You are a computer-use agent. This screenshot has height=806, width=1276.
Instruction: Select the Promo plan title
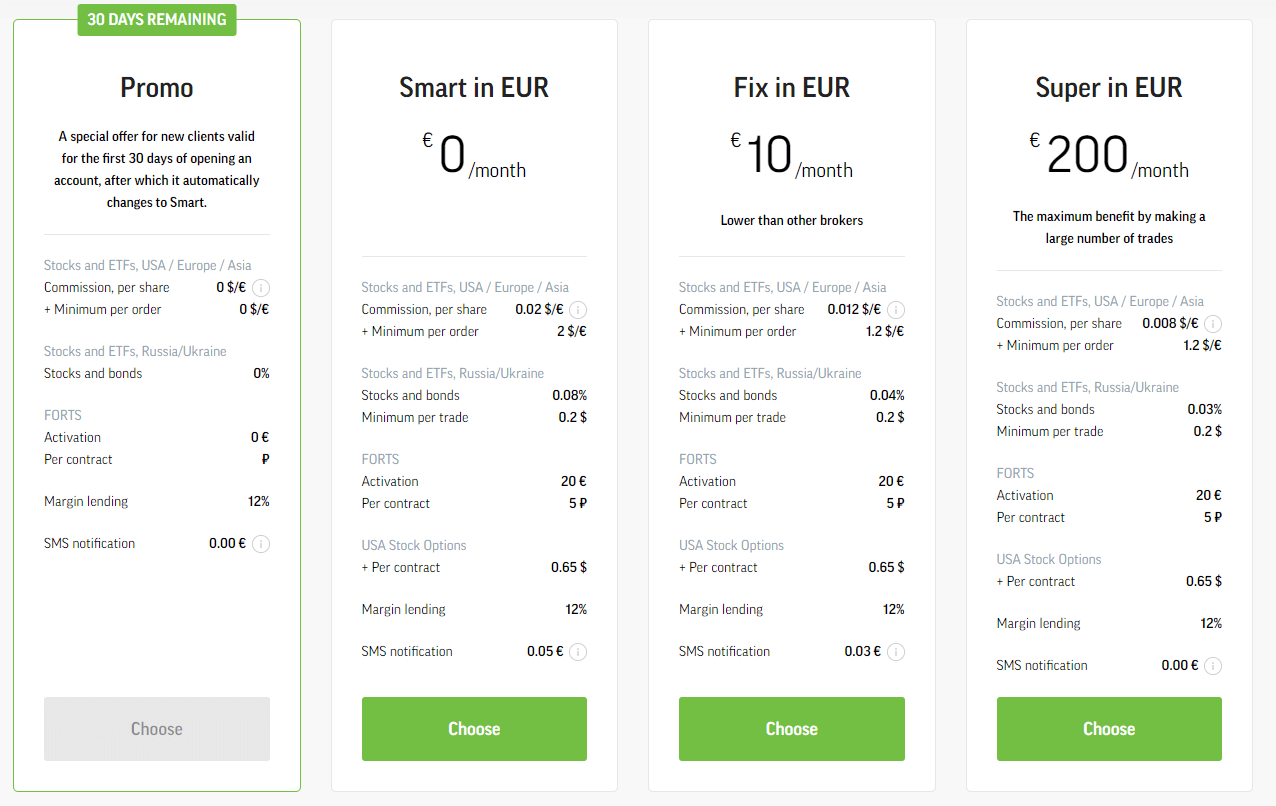[x=157, y=88]
